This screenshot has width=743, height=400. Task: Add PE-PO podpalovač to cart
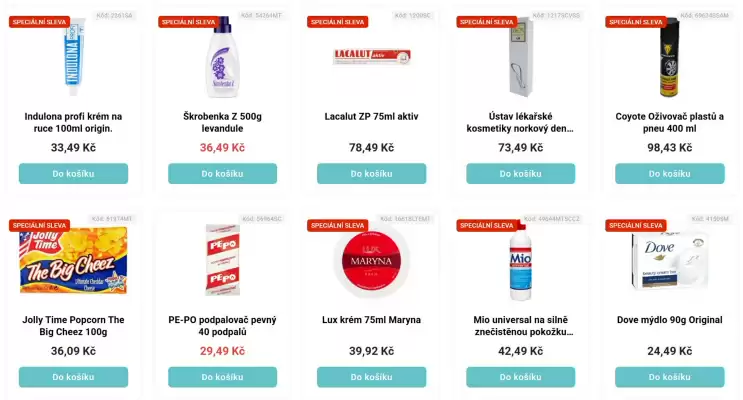(x=222, y=377)
